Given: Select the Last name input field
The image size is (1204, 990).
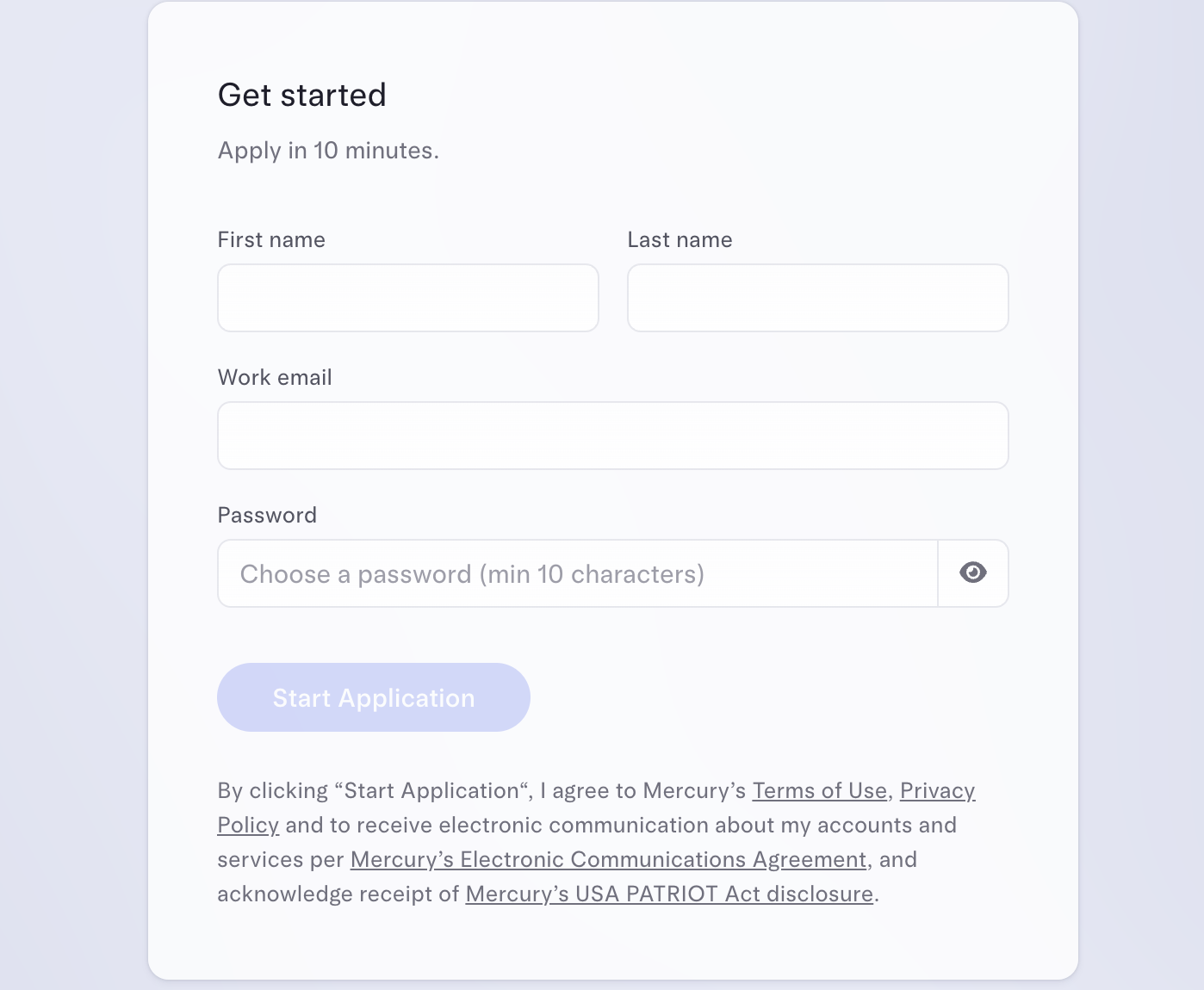Looking at the screenshot, I should point(818,298).
